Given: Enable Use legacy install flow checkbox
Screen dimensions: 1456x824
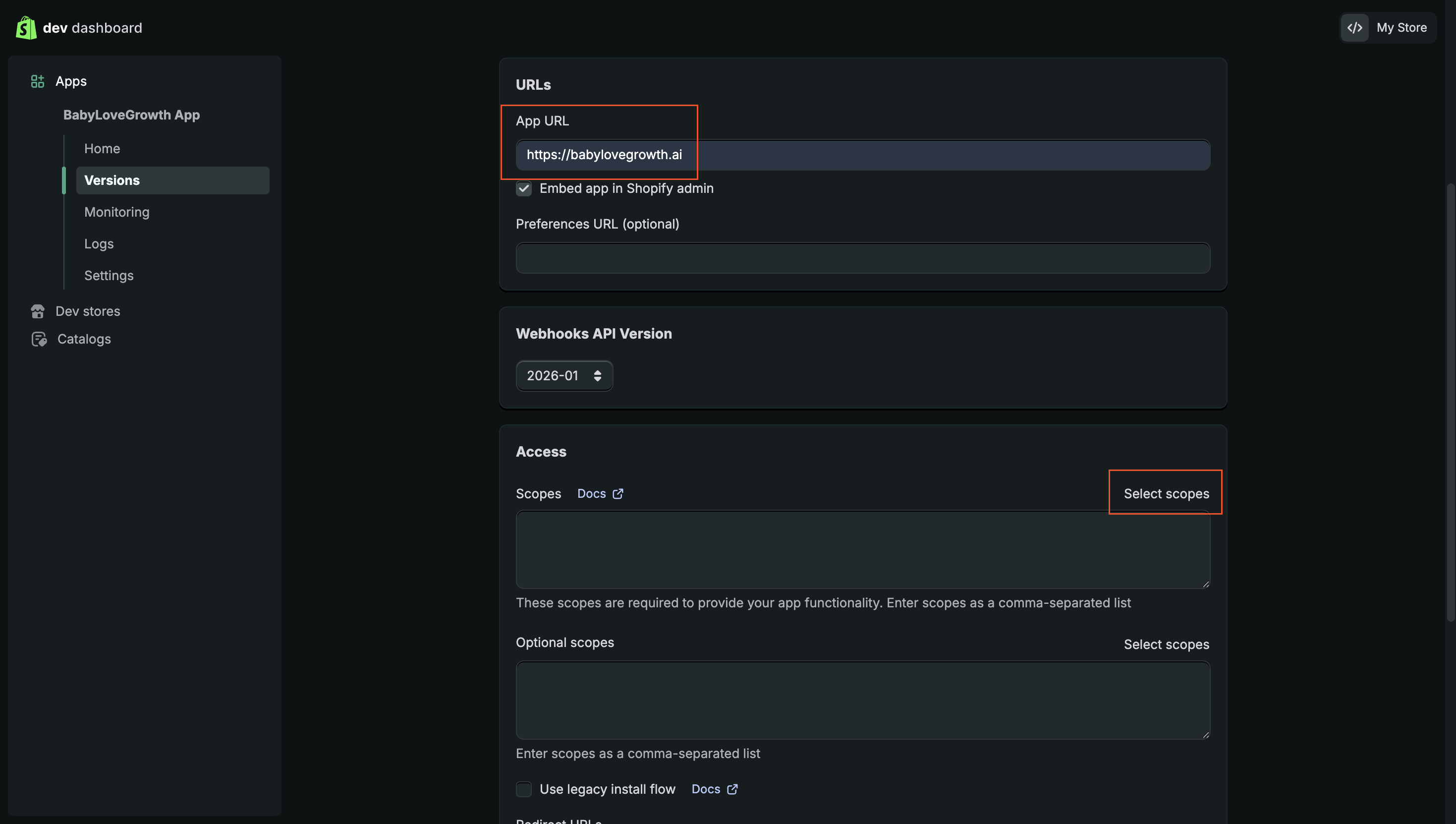Looking at the screenshot, I should (524, 789).
